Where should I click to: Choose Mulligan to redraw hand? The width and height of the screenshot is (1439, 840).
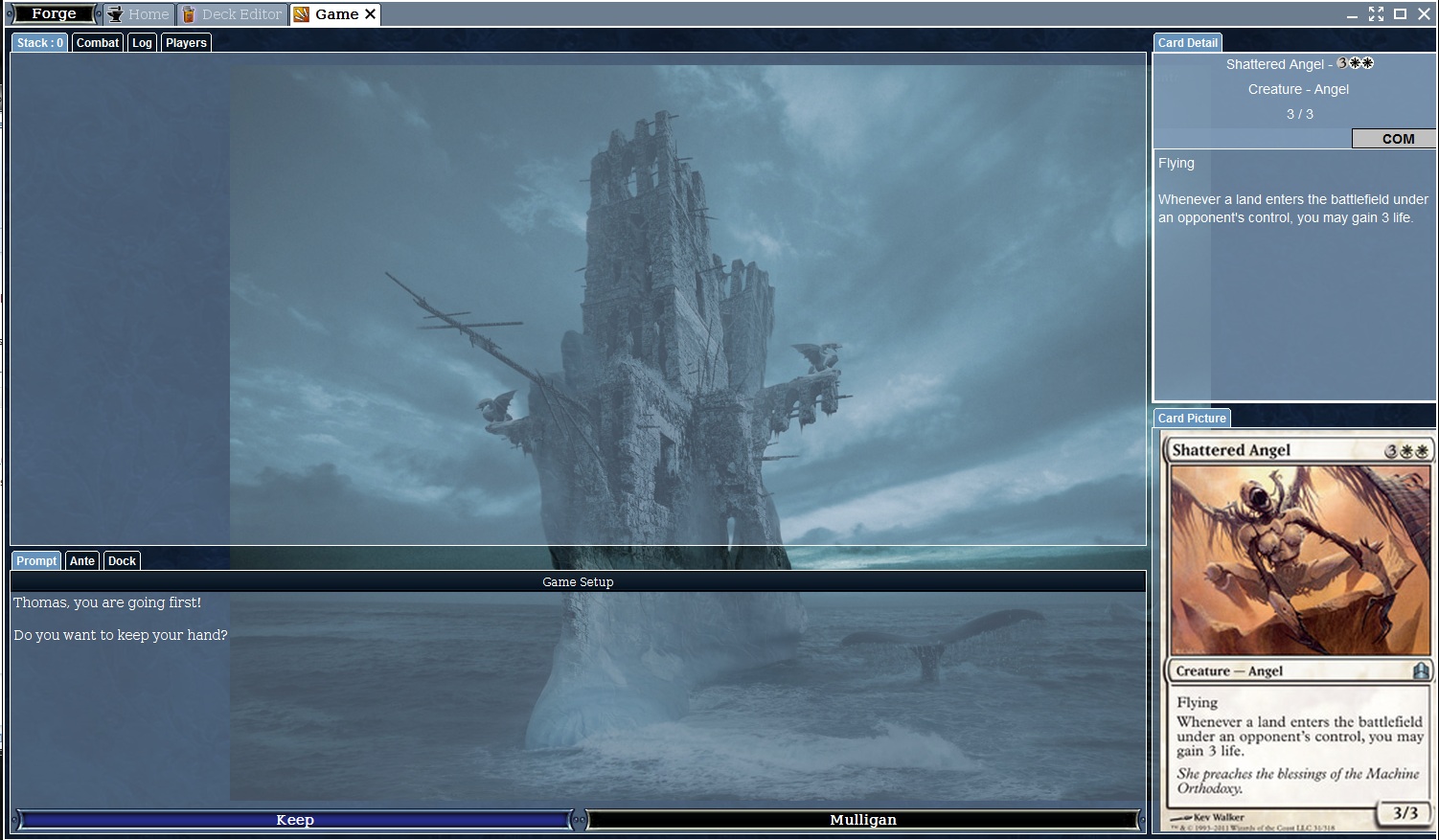tap(863, 820)
